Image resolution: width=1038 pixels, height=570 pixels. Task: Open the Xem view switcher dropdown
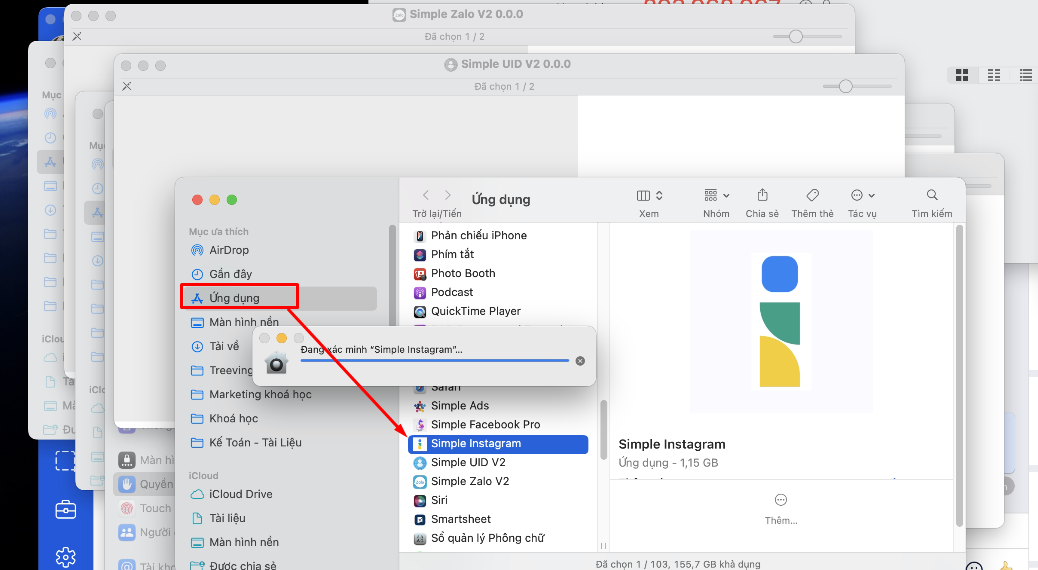pos(649,195)
